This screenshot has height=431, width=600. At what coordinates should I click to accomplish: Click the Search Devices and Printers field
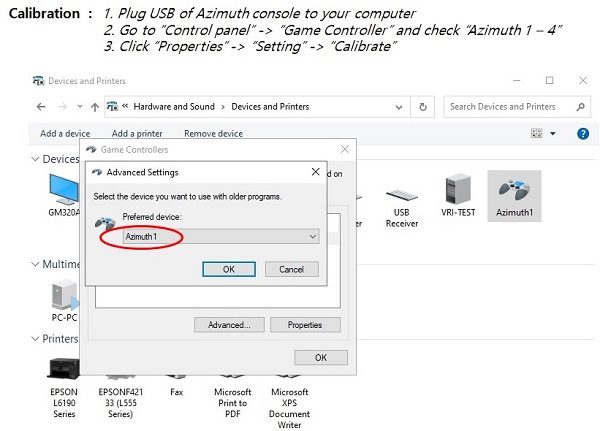point(508,107)
